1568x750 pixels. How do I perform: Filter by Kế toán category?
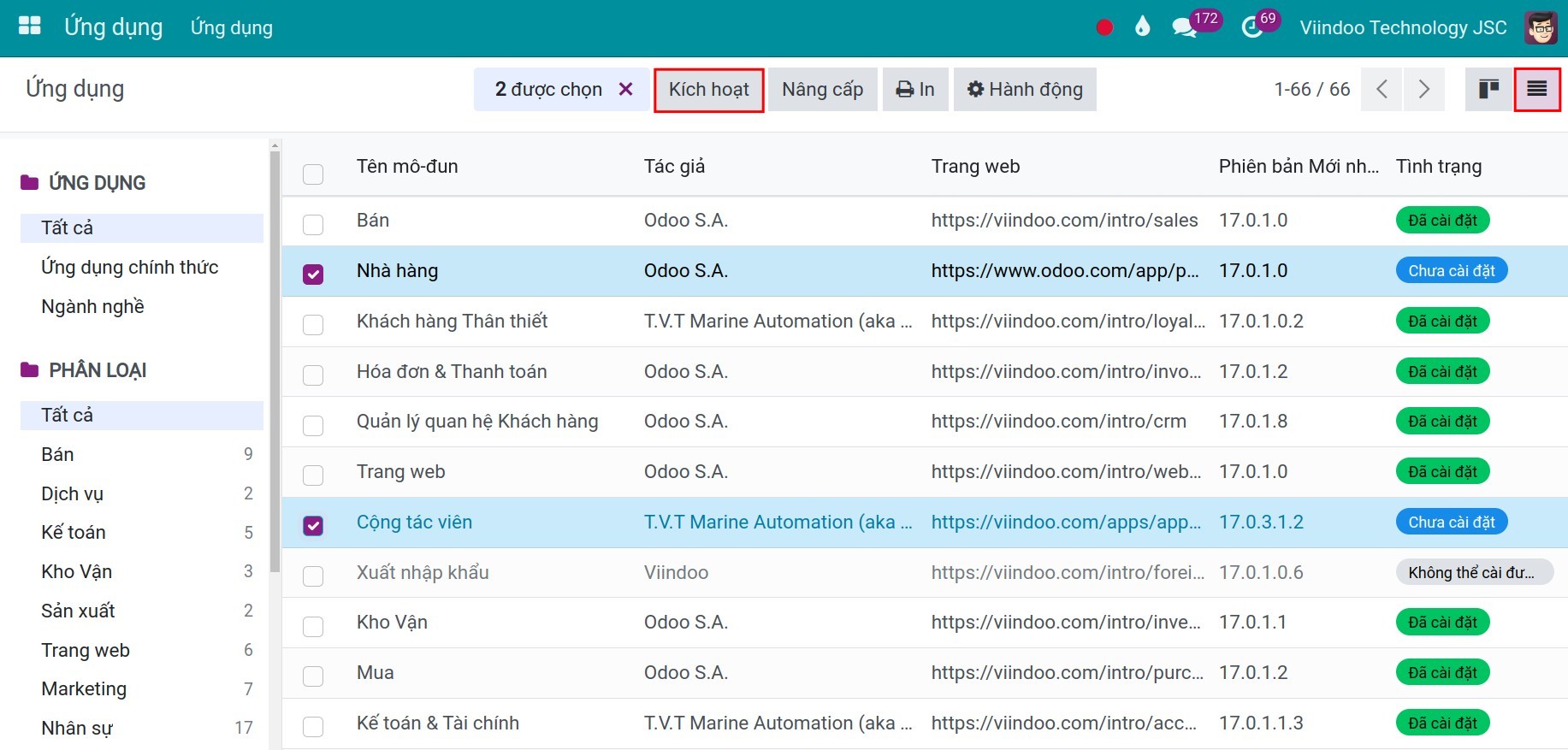tap(142, 532)
